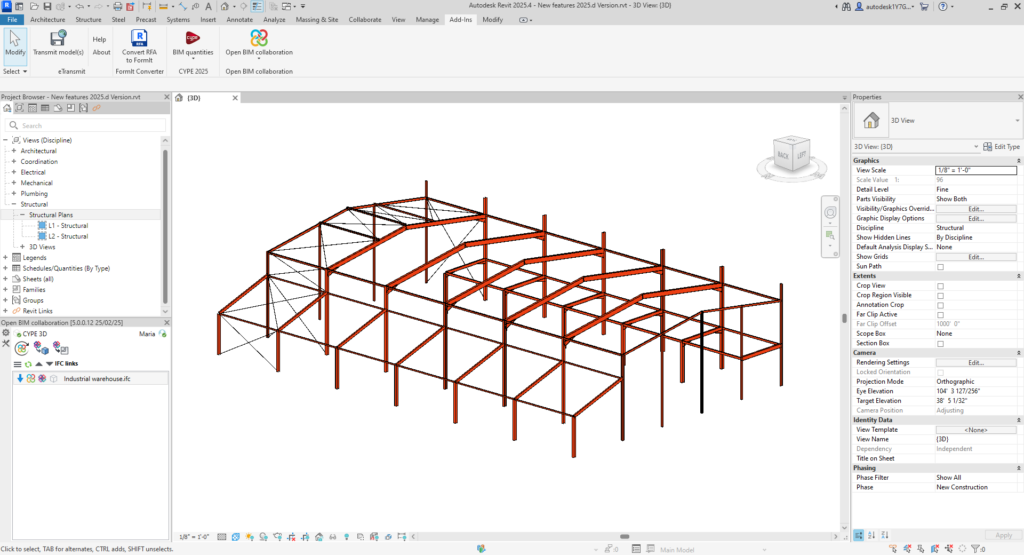Click the Thin Lines icon in quick access toolbar
The height and width of the screenshot is (555, 1024).
pos(257,6)
